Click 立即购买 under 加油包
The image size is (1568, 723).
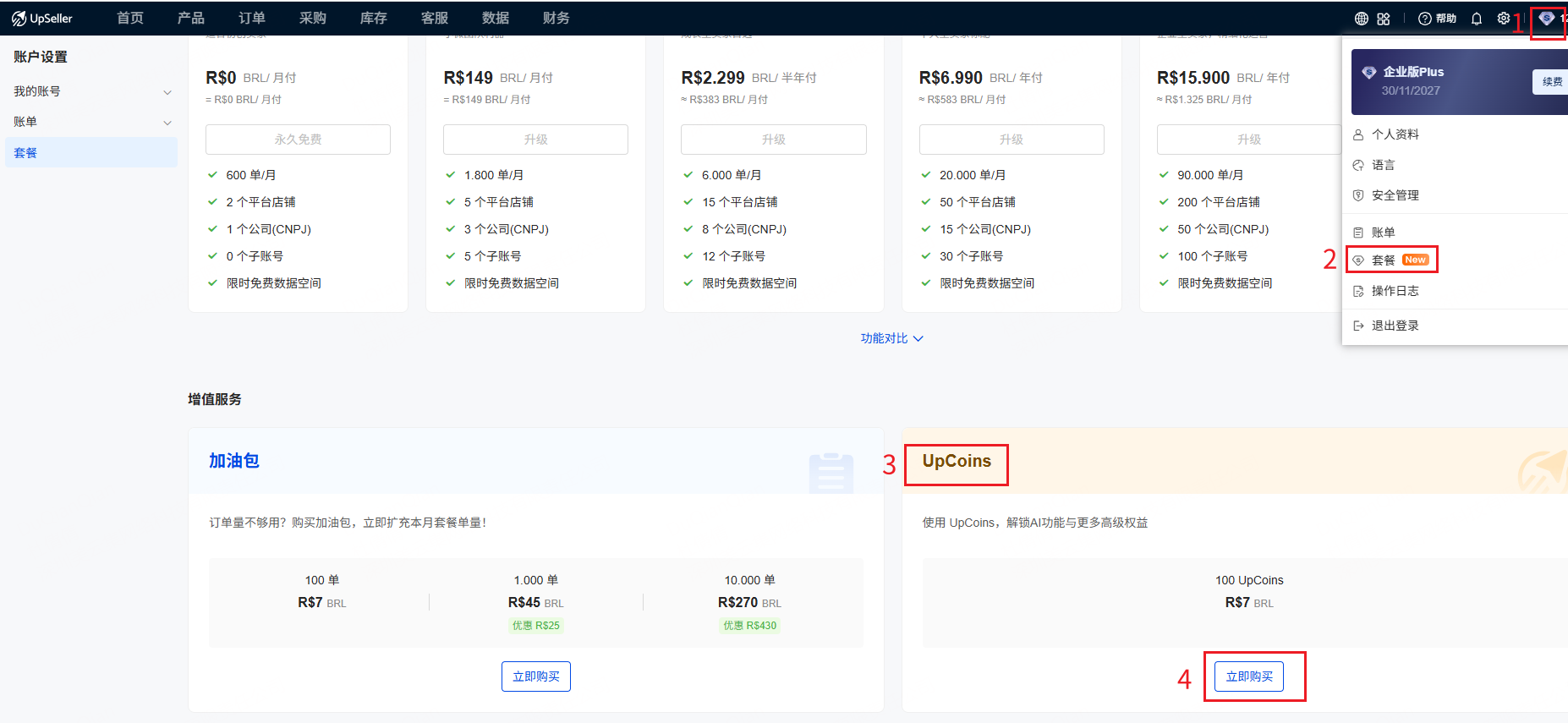[535, 676]
